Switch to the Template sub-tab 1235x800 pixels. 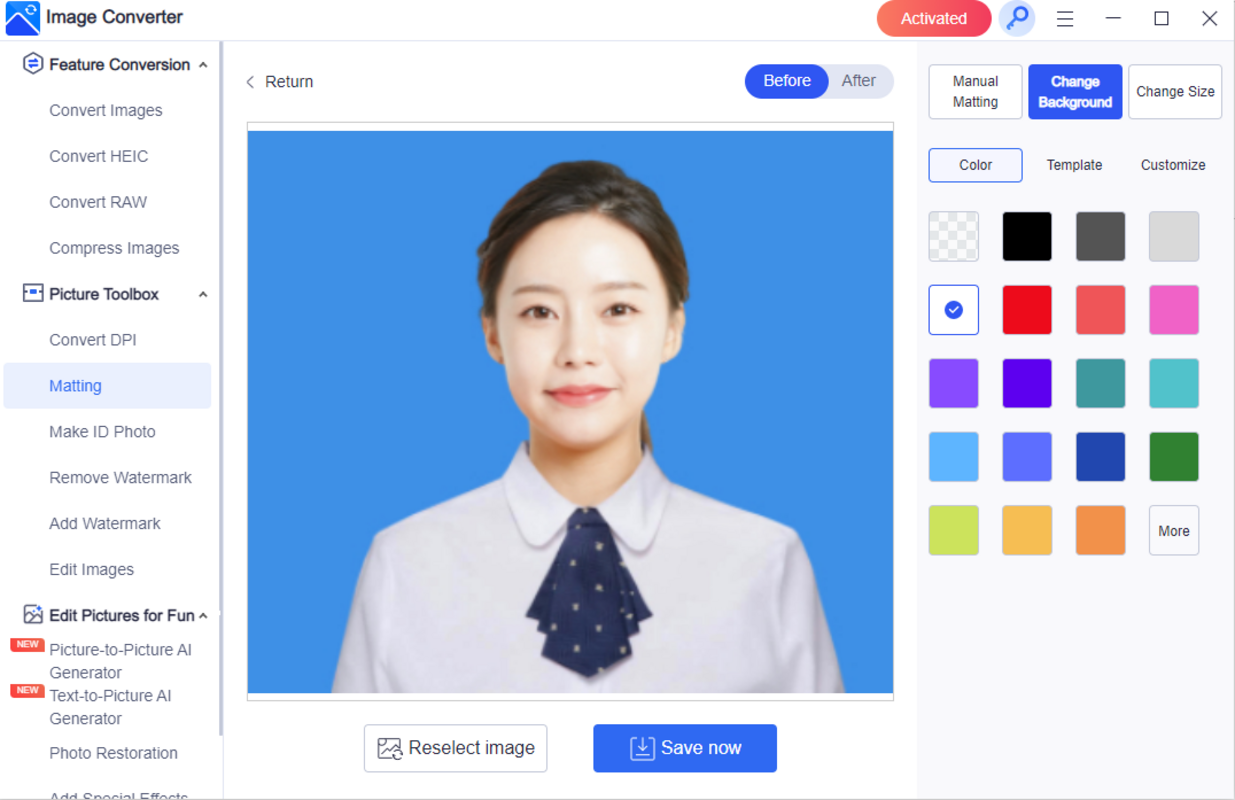(1074, 165)
